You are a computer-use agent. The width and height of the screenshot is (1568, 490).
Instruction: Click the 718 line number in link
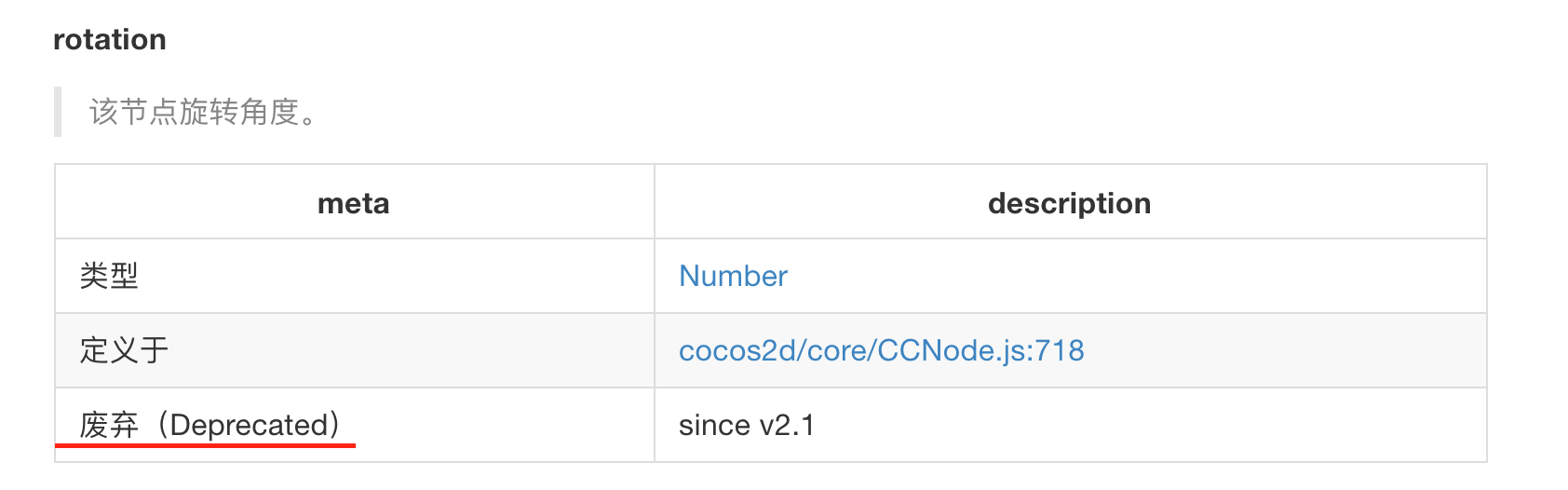[x=1060, y=350]
